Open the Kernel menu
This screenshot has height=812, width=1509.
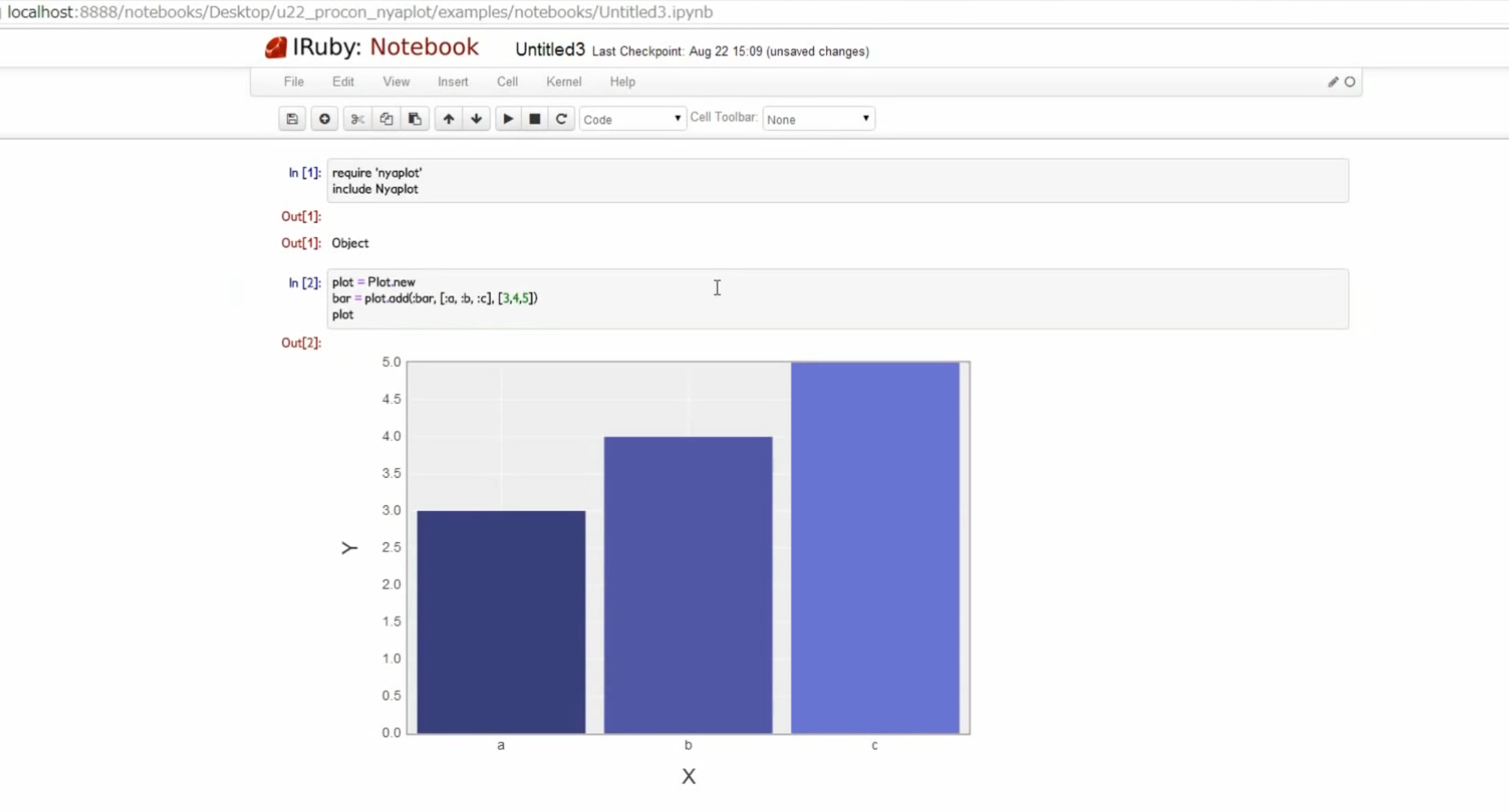point(564,82)
